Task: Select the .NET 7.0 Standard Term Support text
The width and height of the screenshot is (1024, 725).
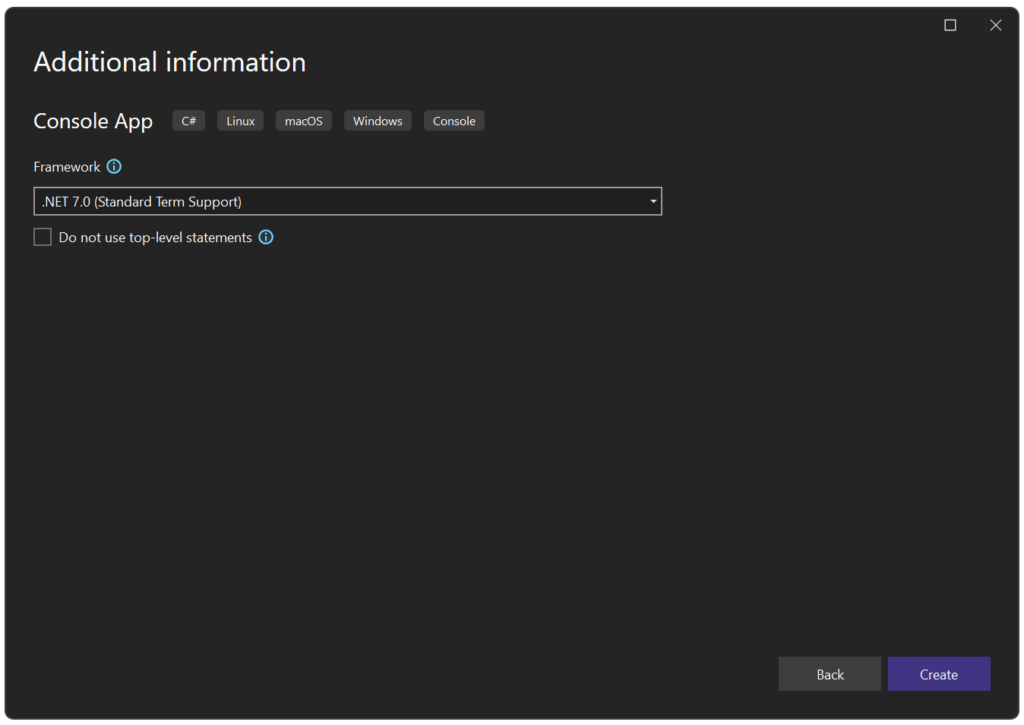Action: (140, 201)
